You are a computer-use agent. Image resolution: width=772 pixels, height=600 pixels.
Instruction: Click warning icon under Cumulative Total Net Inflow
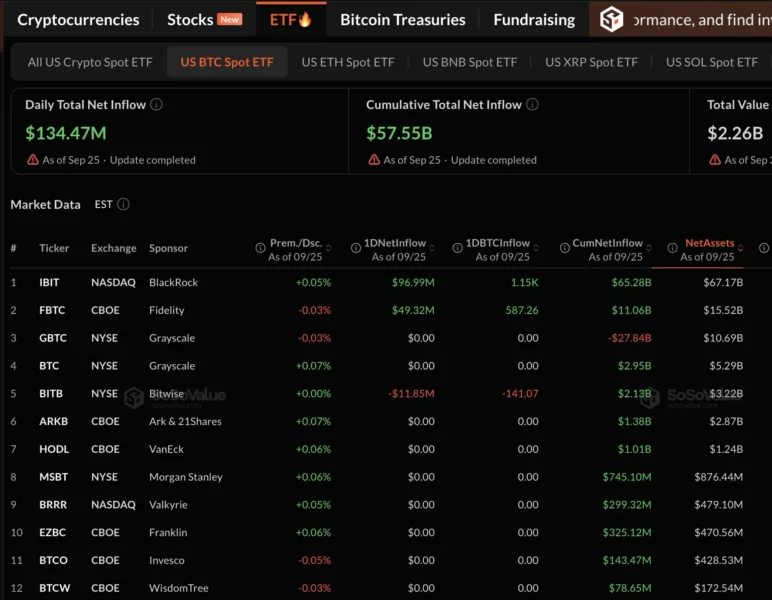[374, 159]
